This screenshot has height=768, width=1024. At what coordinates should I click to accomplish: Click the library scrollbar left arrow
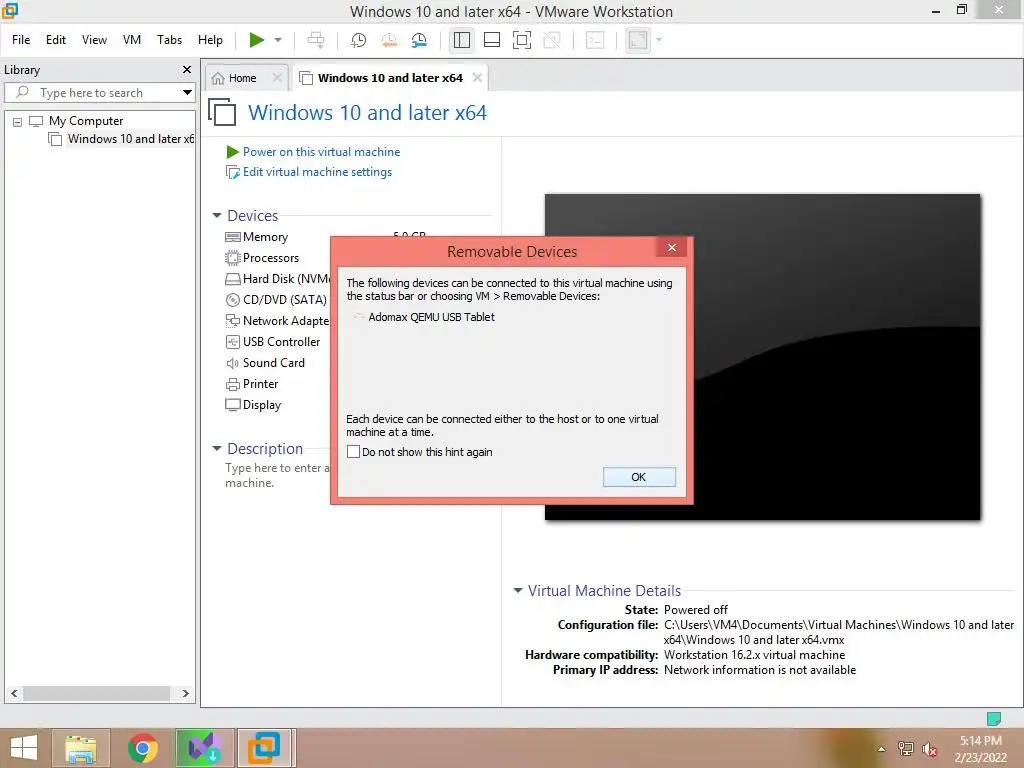coord(14,694)
